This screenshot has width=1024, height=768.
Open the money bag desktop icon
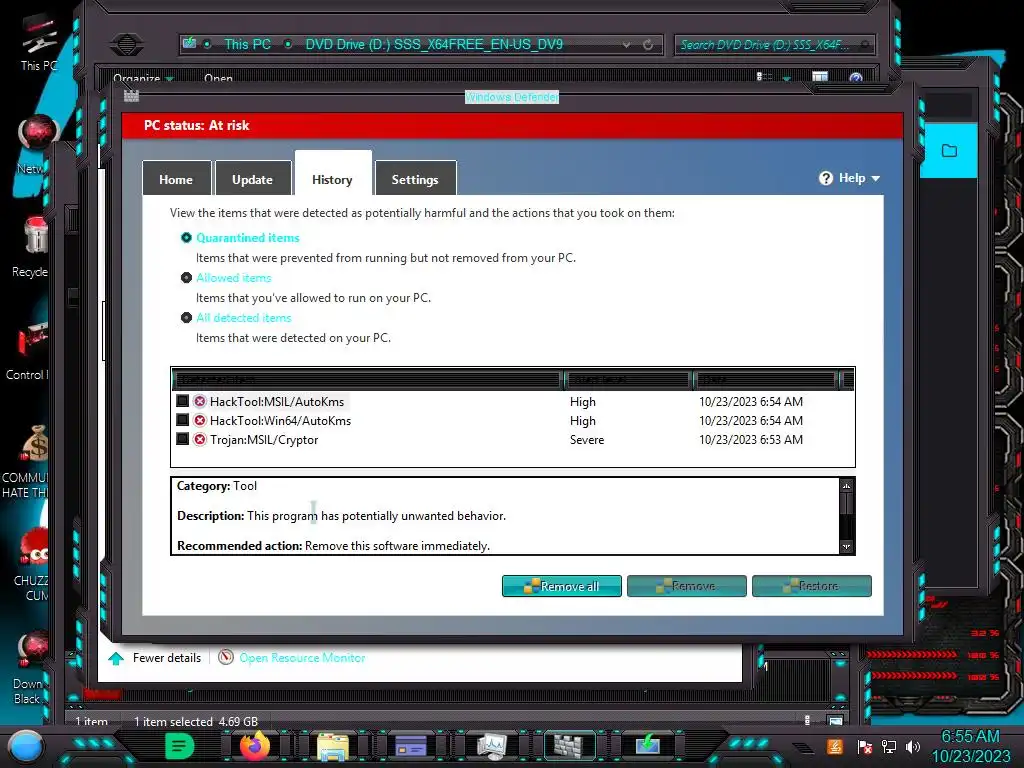pos(27,461)
